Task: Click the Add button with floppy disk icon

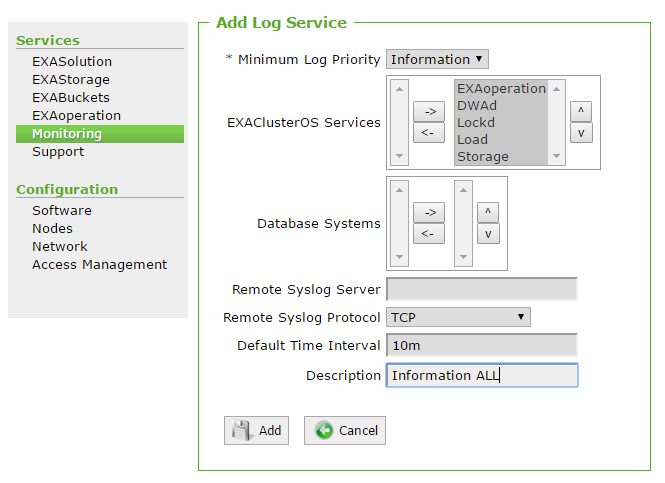Action: (x=257, y=430)
